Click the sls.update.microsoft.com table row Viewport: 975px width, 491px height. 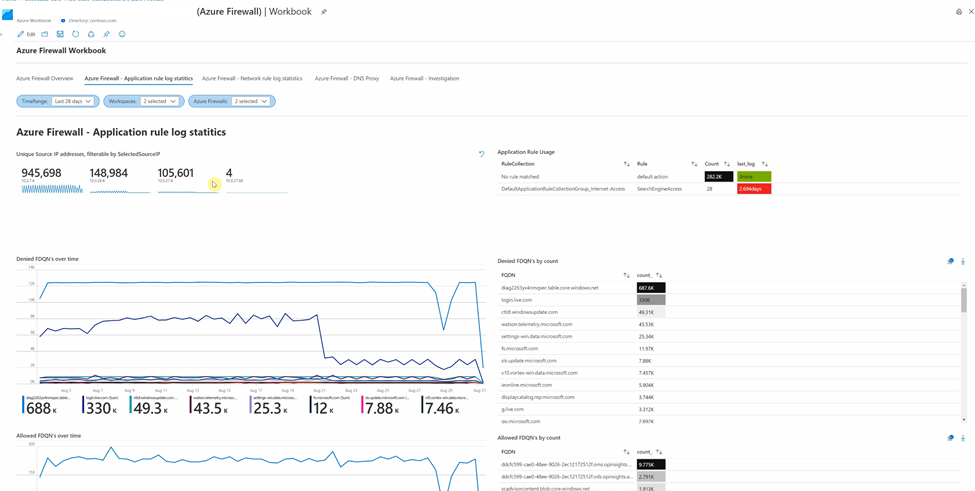[x=728, y=360]
